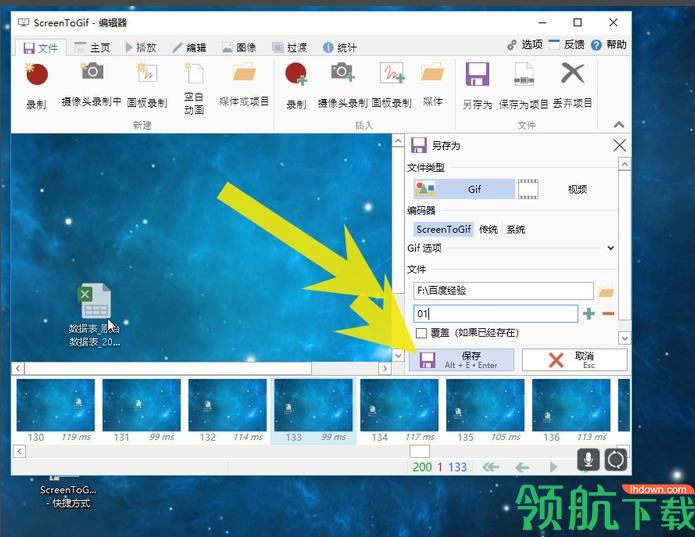695x537 pixels.
Task: Switch to the 过渡 tab
Action: (x=289, y=47)
